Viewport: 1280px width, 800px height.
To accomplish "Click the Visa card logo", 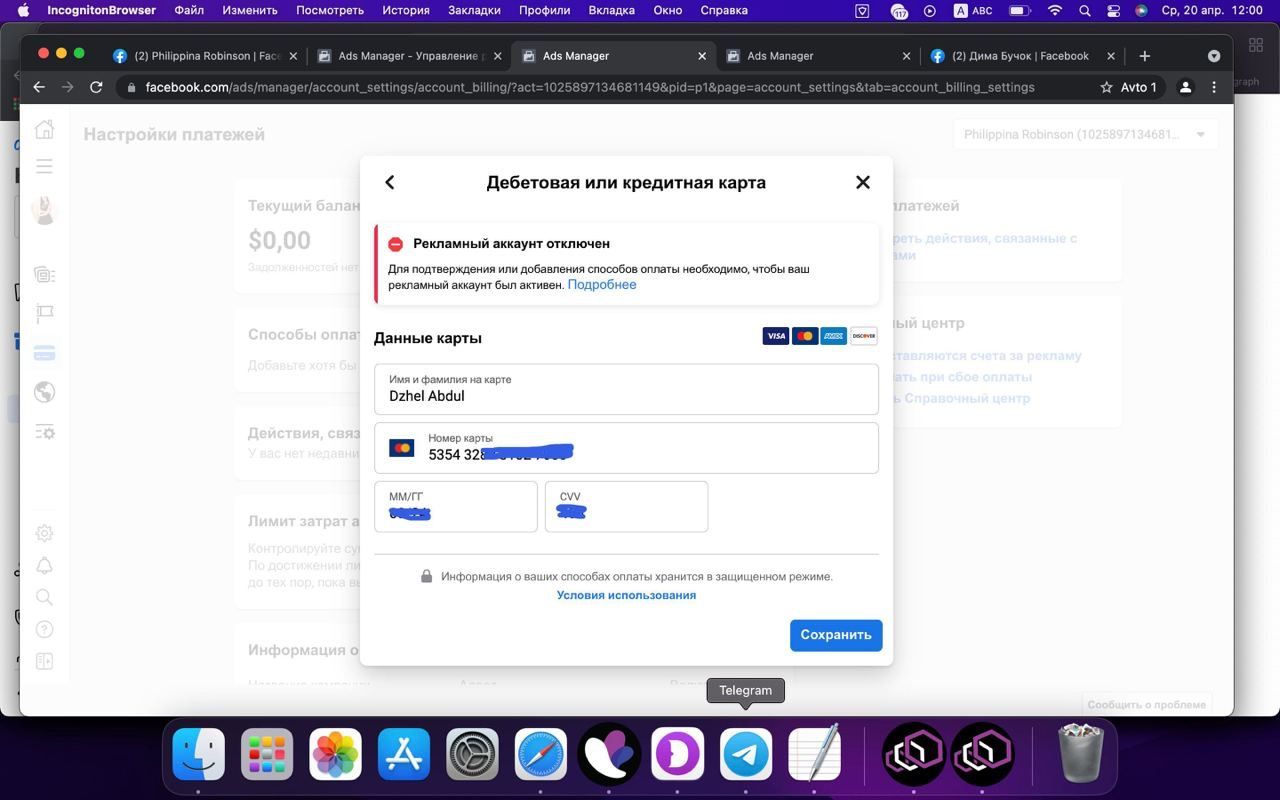I will click(x=775, y=336).
